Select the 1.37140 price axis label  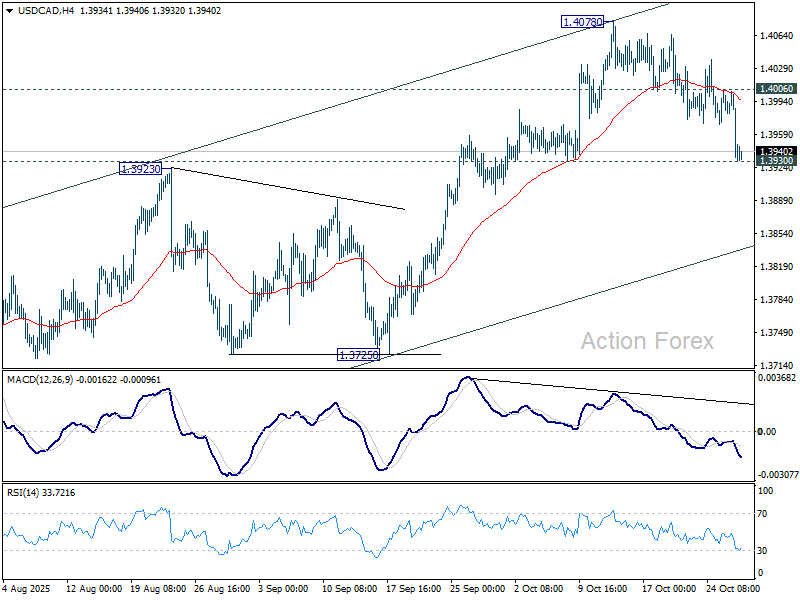(776, 366)
